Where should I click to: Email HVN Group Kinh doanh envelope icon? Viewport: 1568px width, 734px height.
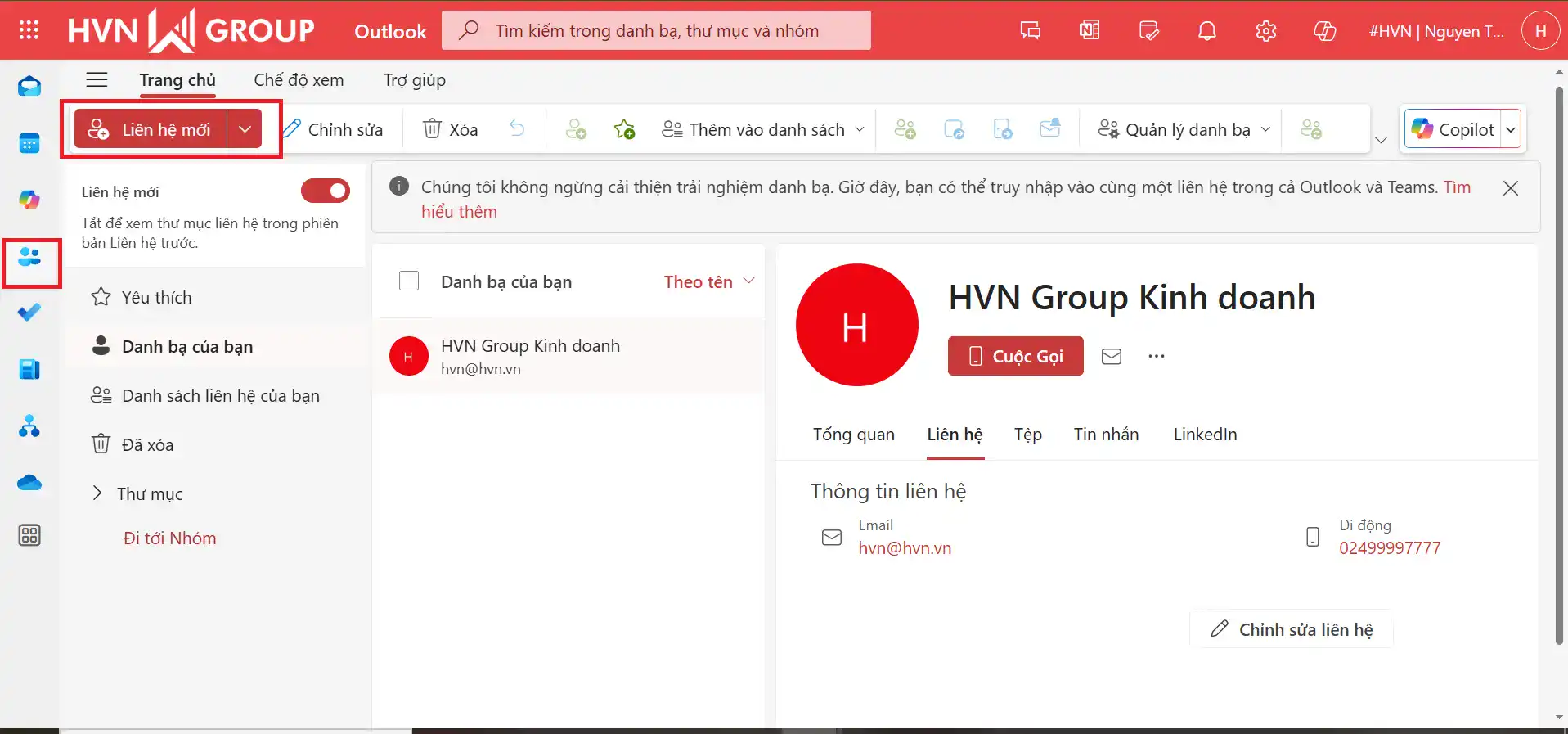1112,356
